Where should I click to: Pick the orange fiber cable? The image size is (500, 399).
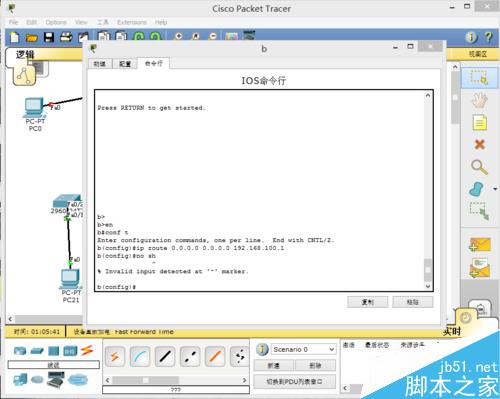(x=215, y=356)
